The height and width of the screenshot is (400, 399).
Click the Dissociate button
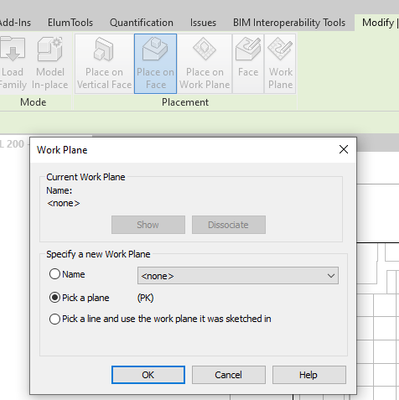tap(229, 224)
